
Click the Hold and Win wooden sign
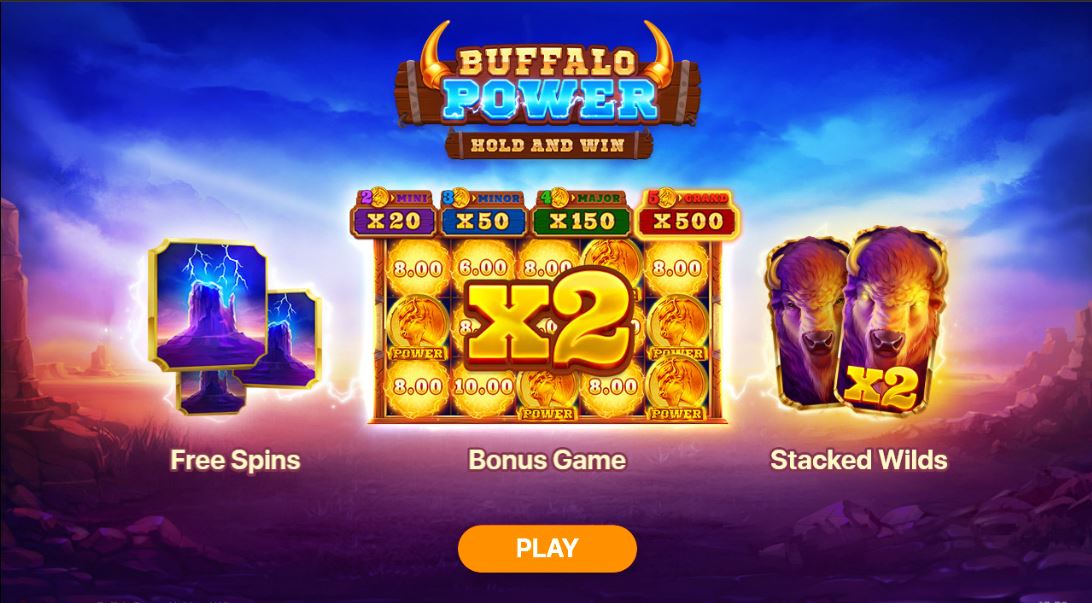point(549,145)
